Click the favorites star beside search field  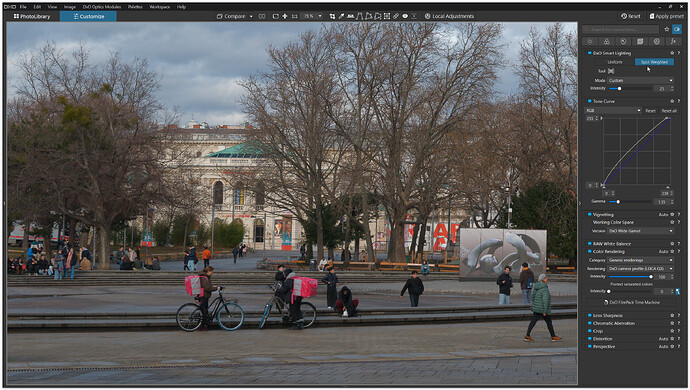pos(667,29)
